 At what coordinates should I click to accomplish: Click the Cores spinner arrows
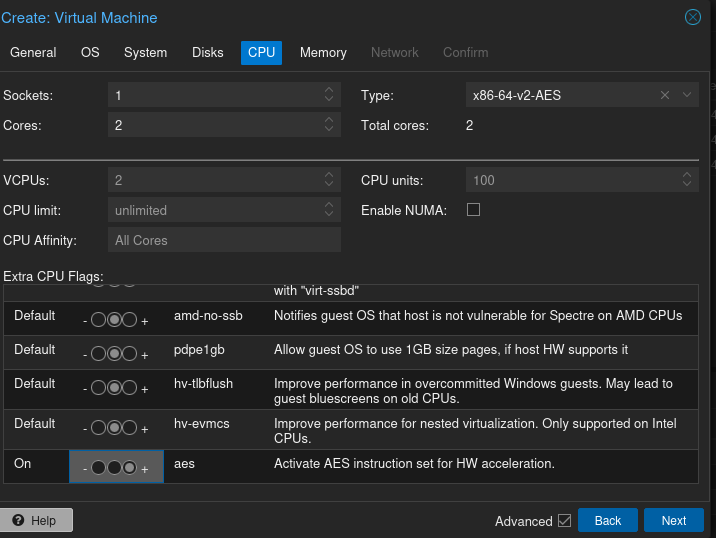pos(329,126)
